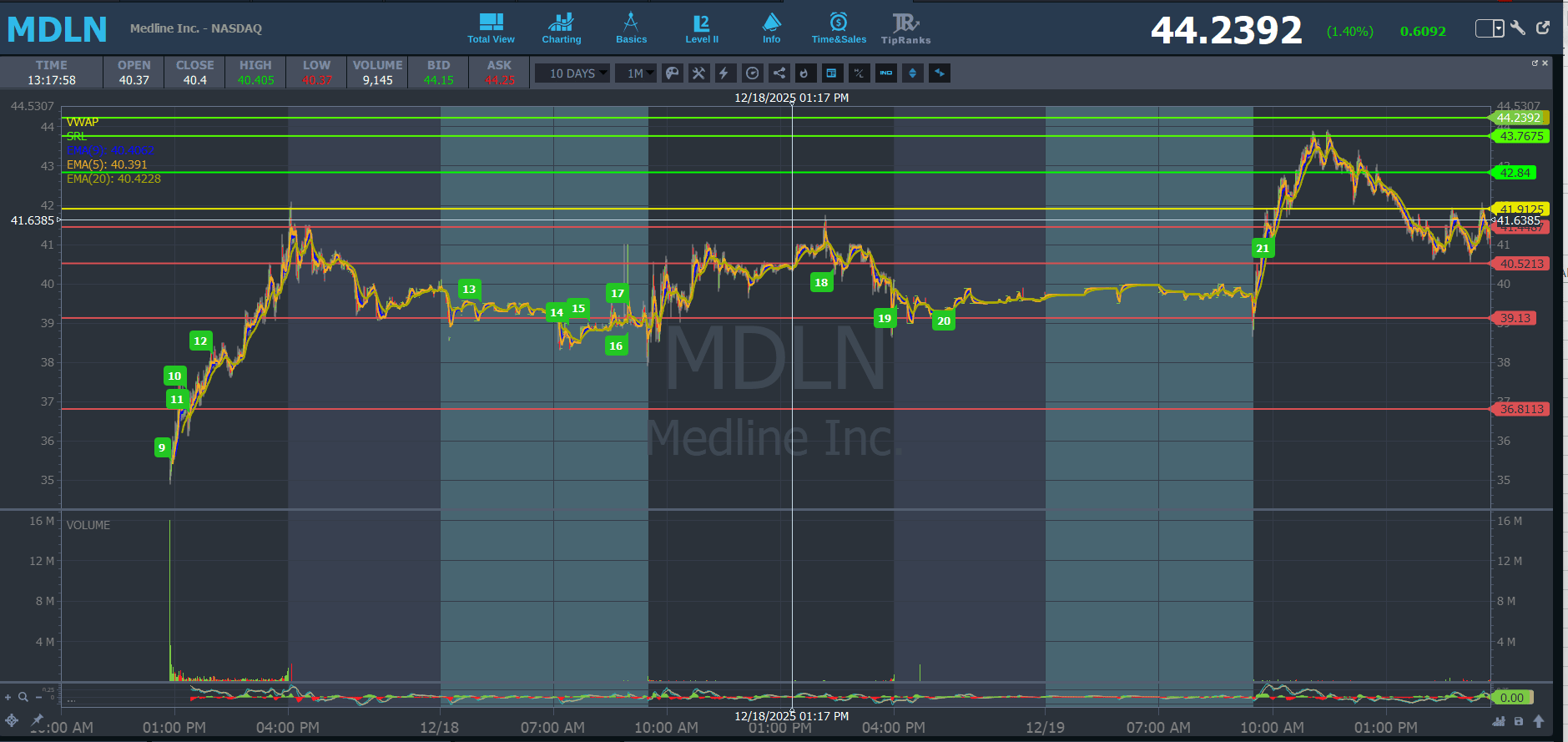Toggle the crosshair cursor icon

tap(12, 719)
